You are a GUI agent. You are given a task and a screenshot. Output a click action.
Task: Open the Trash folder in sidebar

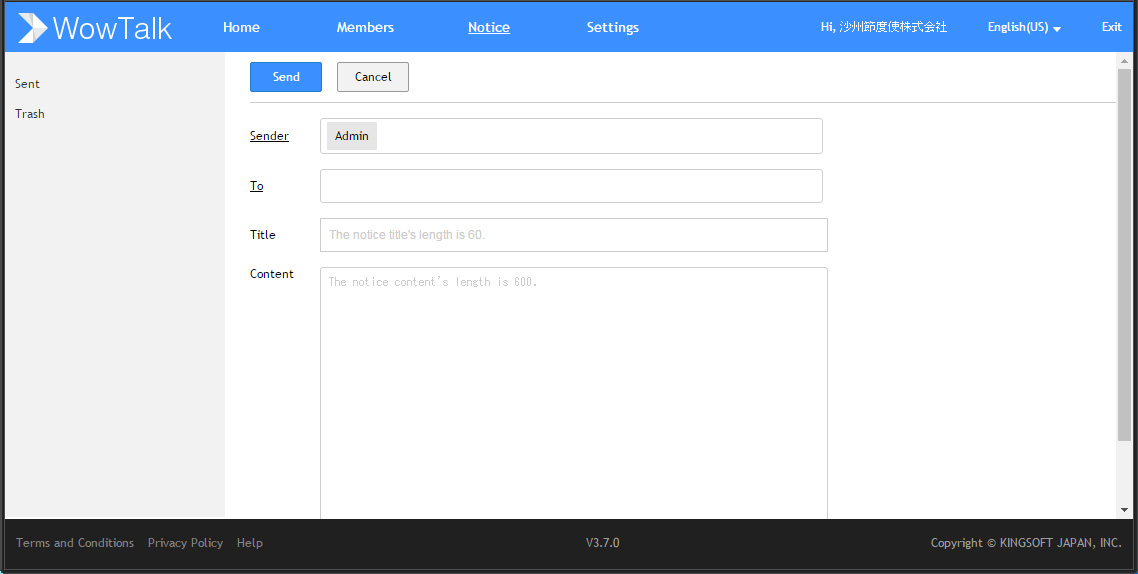click(x=30, y=114)
